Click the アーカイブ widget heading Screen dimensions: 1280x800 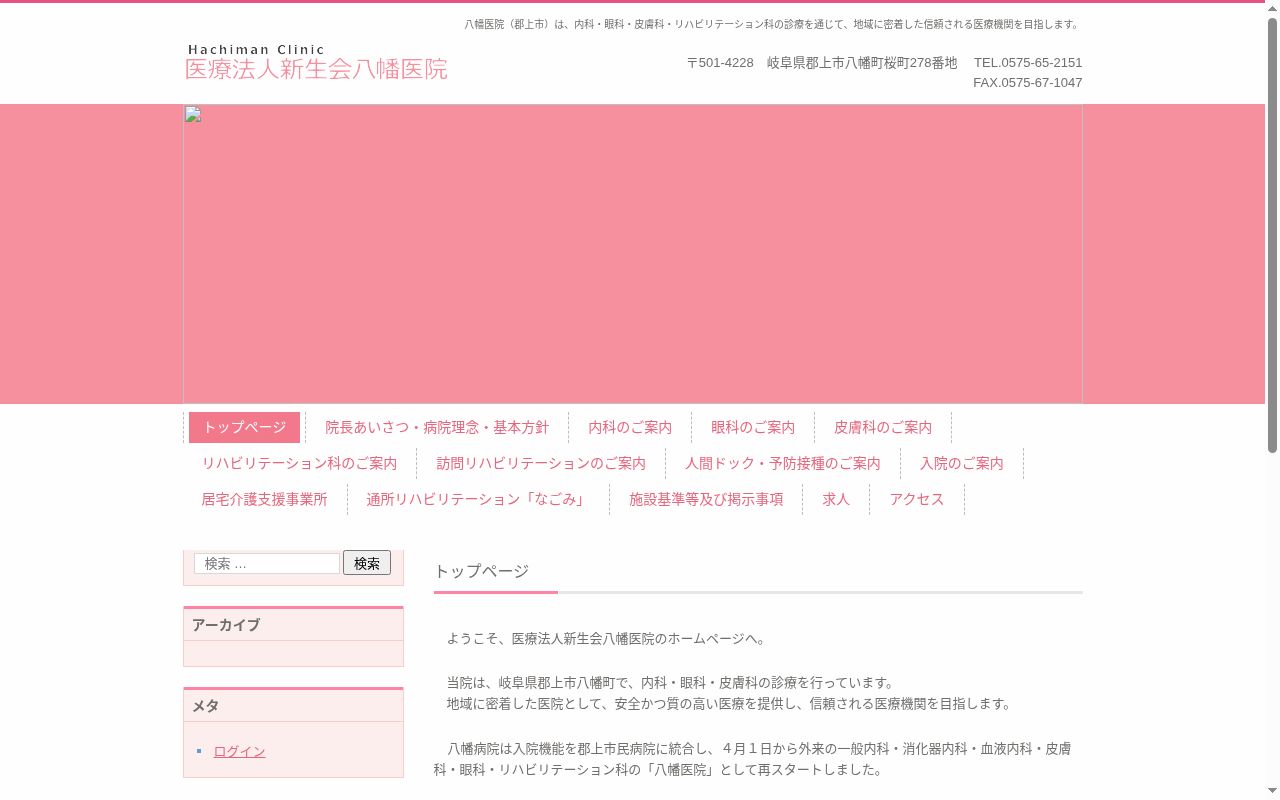click(x=293, y=625)
